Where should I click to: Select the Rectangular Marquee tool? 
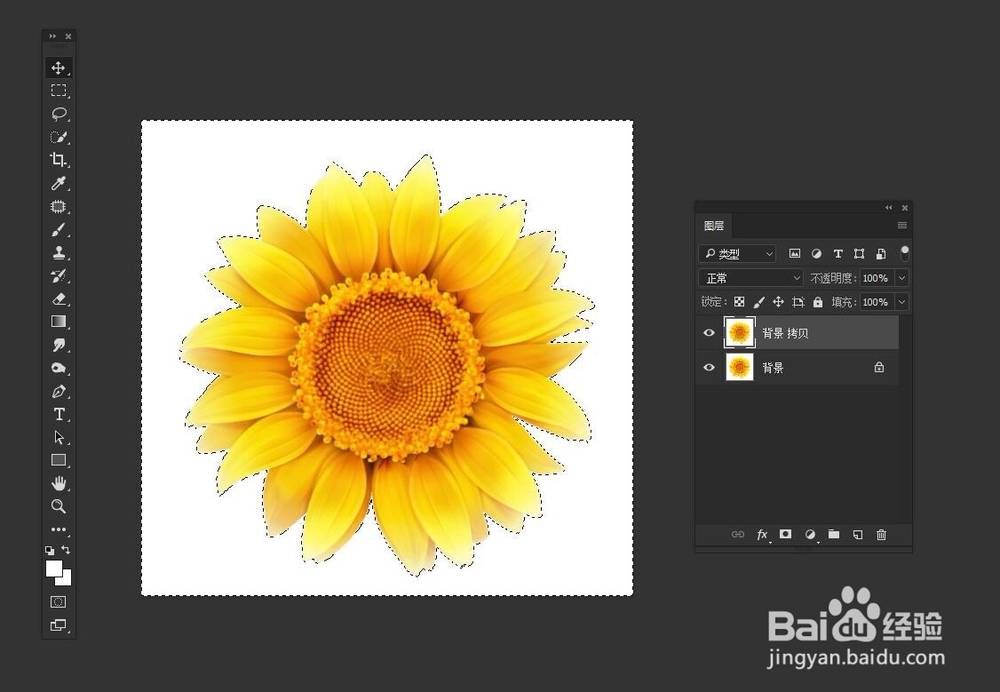click(x=58, y=91)
